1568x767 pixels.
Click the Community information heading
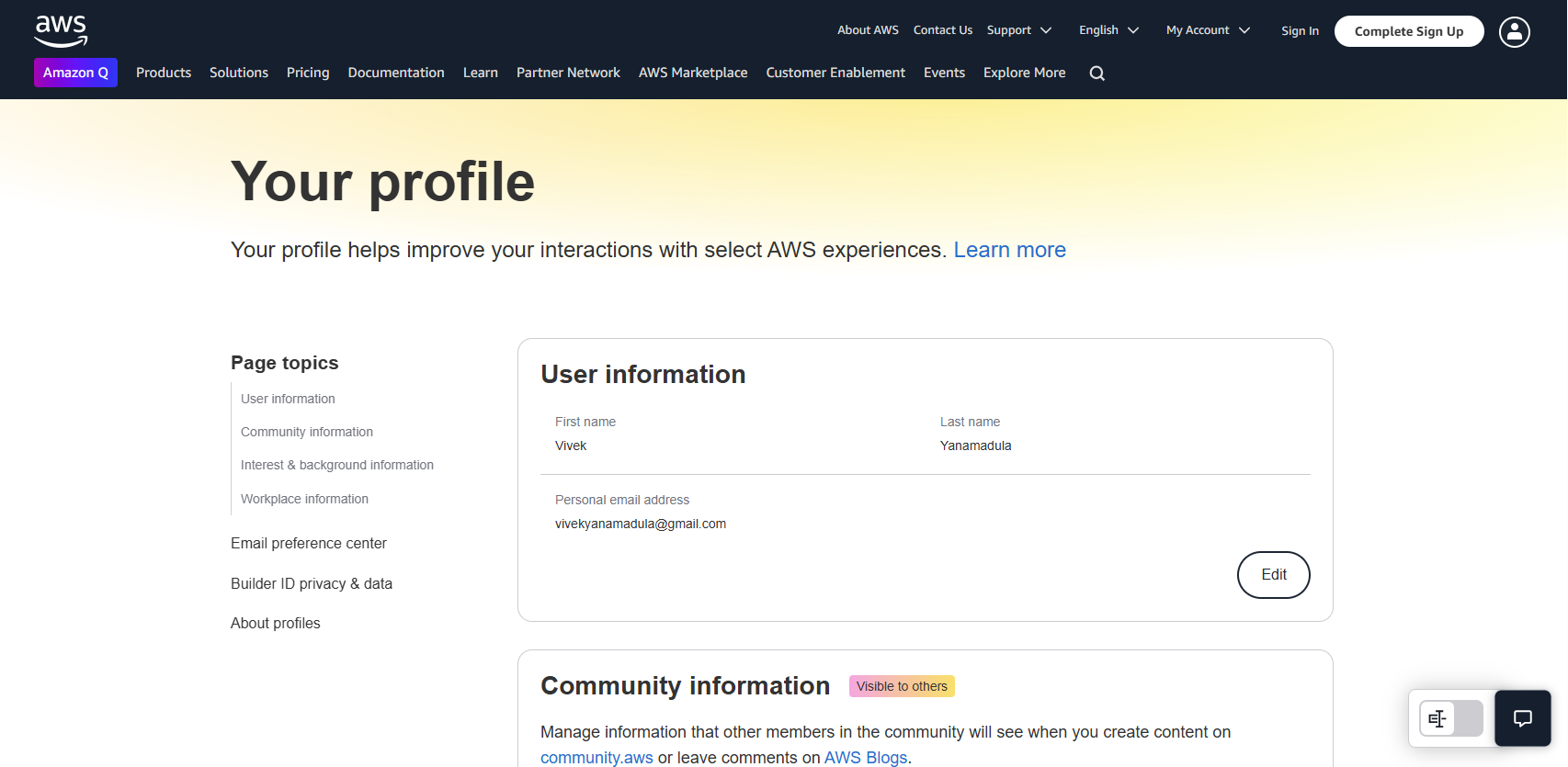(x=685, y=686)
